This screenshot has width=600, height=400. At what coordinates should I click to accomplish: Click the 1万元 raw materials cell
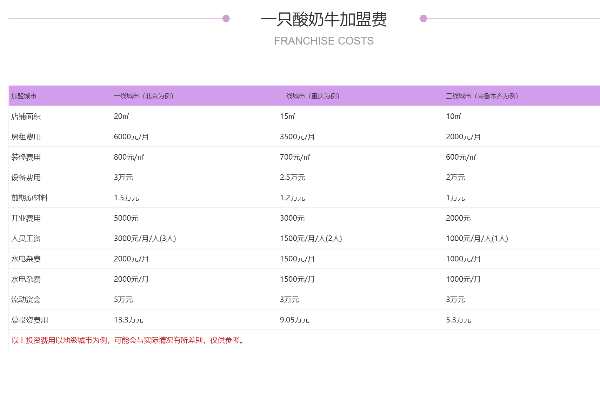click(455, 198)
